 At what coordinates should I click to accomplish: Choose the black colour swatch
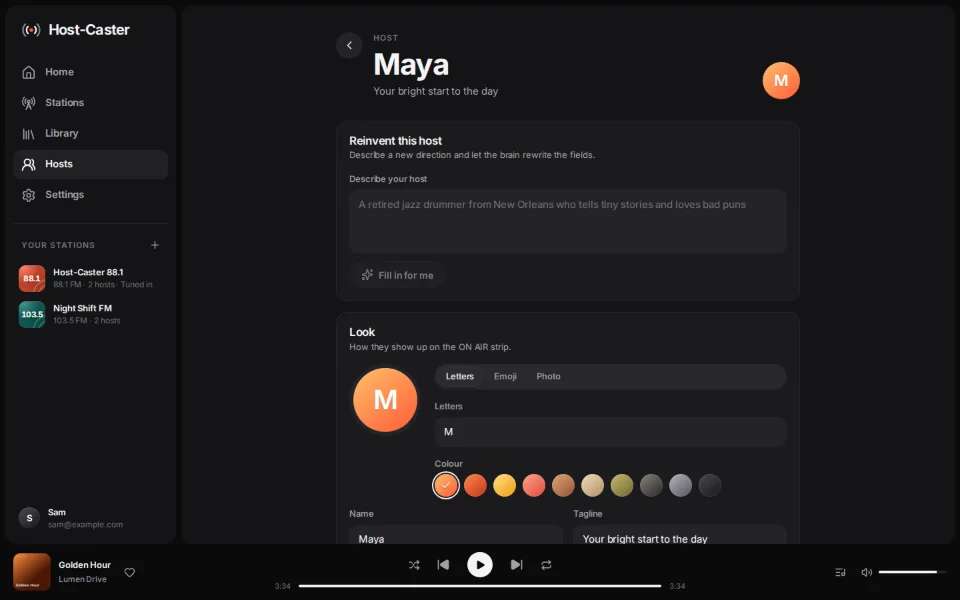pyautogui.click(x=710, y=486)
